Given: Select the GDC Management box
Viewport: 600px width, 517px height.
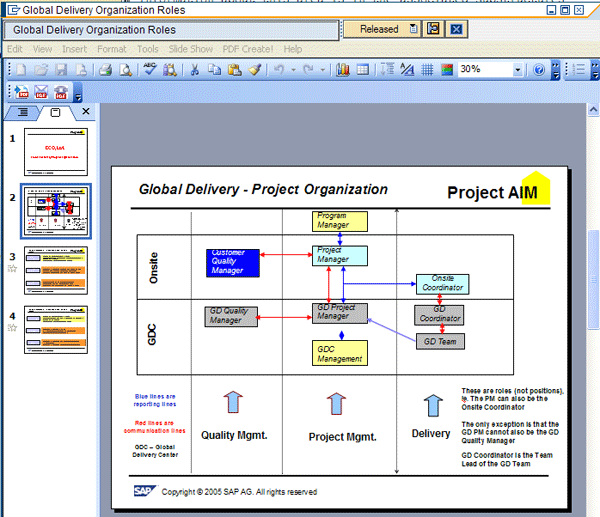Looking at the screenshot, I should click(x=340, y=353).
